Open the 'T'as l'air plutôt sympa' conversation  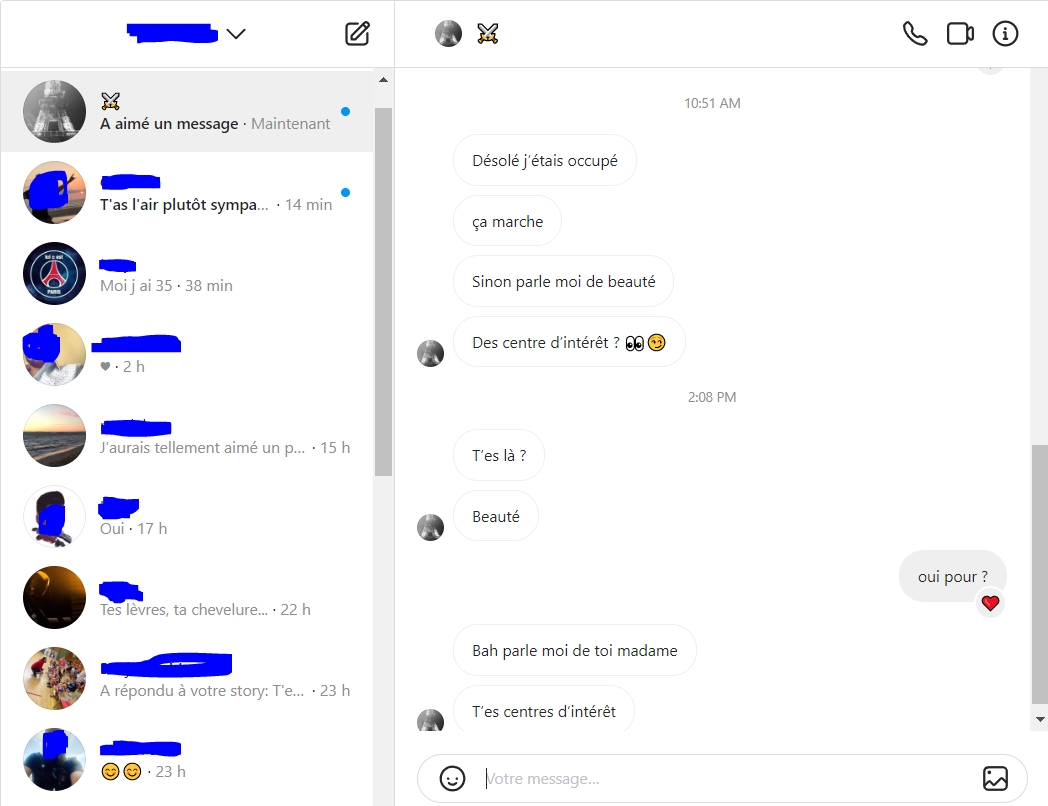coord(187,192)
